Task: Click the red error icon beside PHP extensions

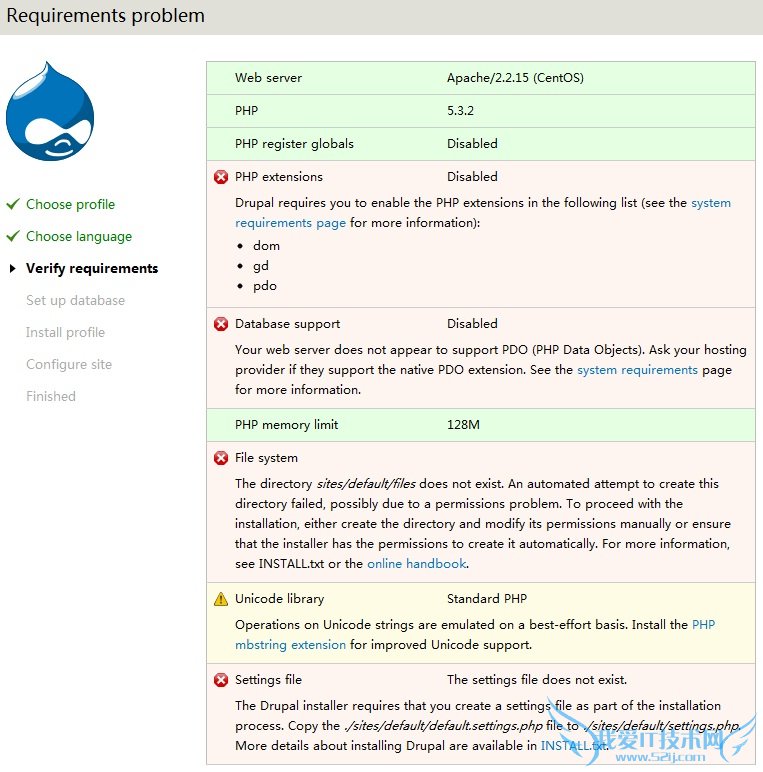Action: point(221,177)
